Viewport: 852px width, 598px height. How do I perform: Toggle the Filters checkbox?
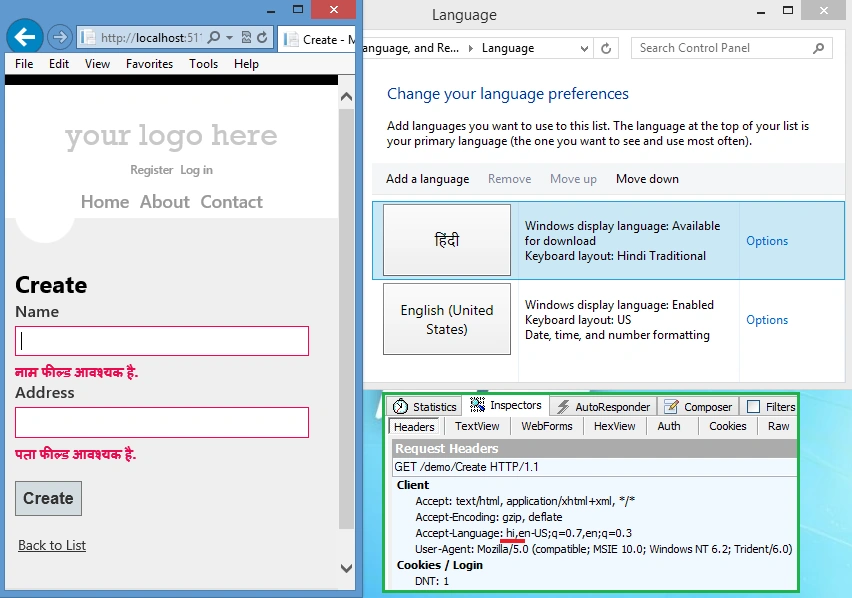click(x=753, y=406)
